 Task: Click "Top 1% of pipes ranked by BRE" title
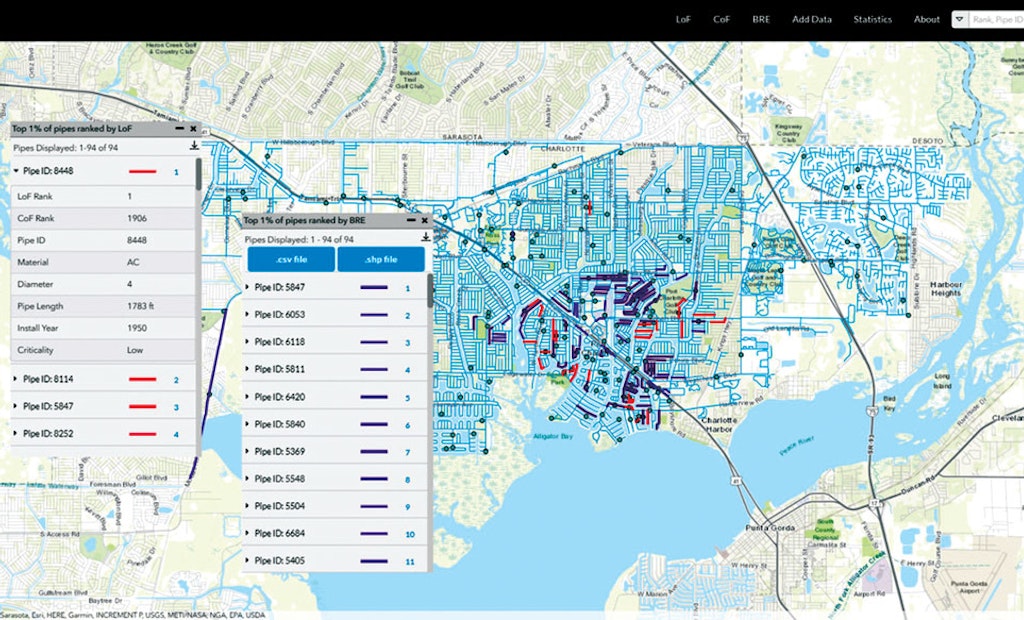tap(304, 220)
